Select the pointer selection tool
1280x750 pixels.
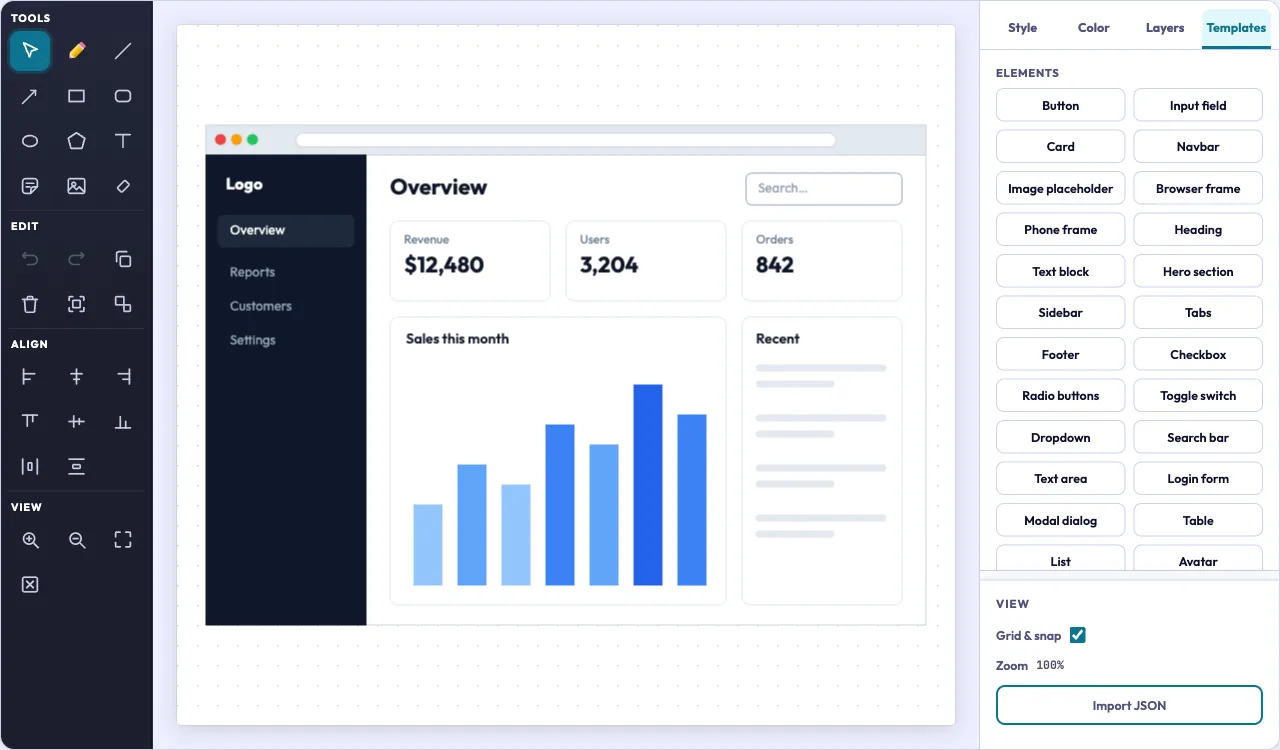point(30,51)
